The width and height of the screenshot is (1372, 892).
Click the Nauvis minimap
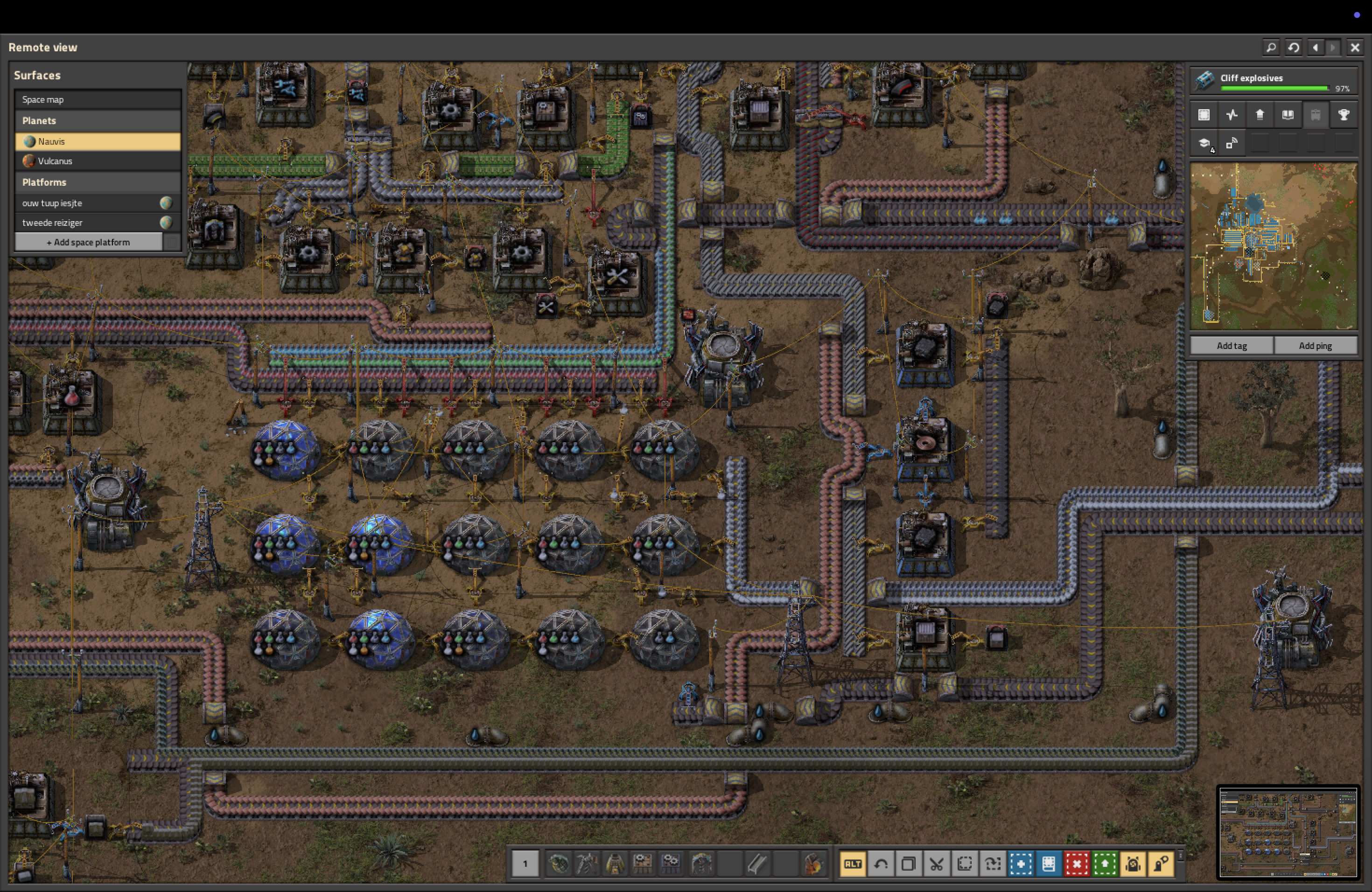pyautogui.click(x=1274, y=246)
